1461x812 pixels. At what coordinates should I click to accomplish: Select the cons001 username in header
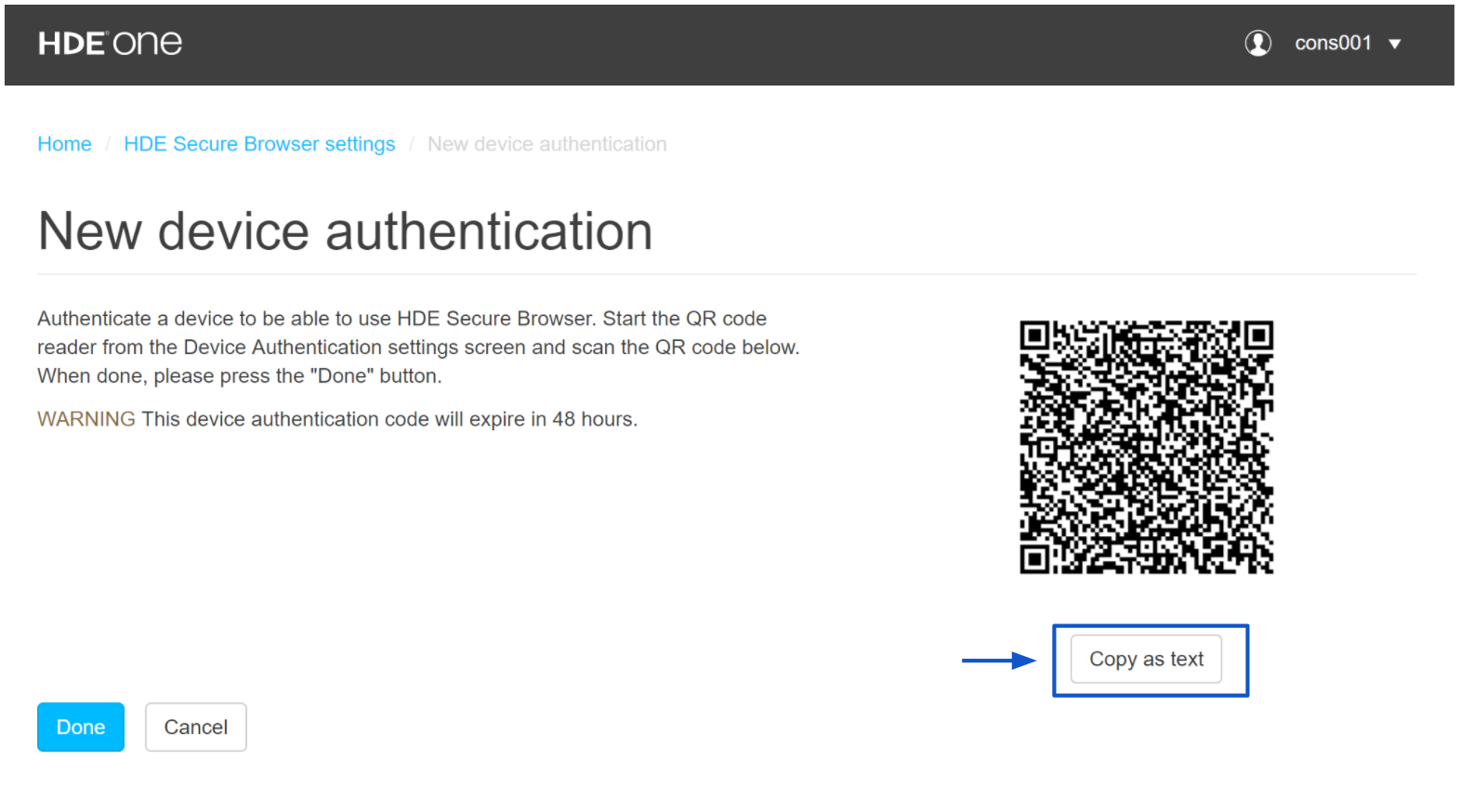(1333, 43)
